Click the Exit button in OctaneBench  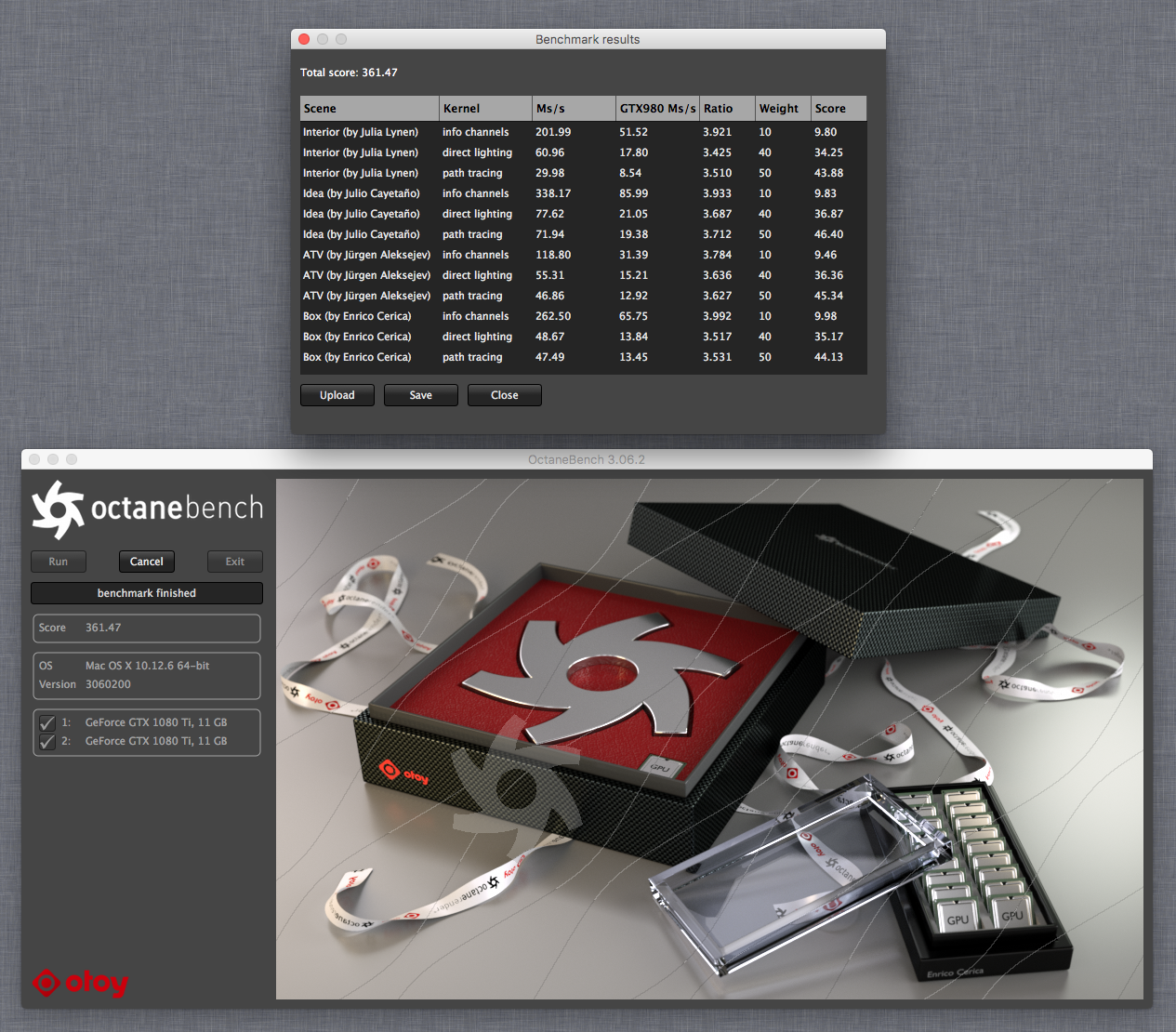(235, 562)
